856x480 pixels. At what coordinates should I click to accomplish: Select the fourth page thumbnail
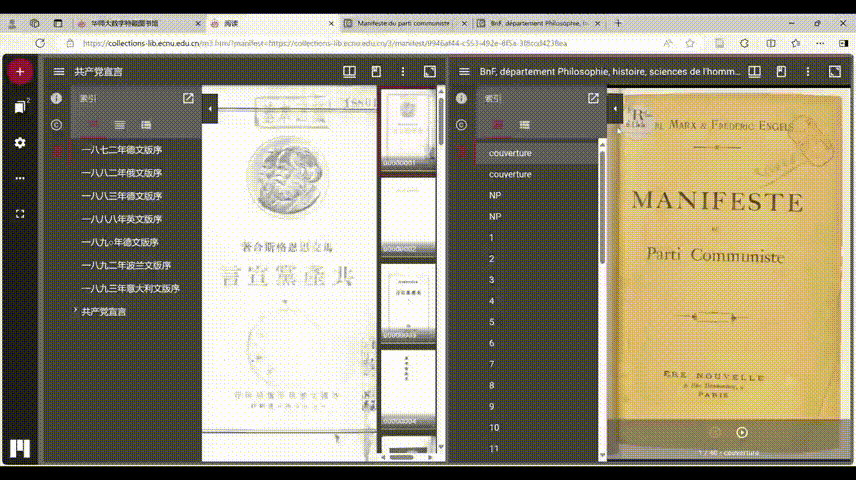pos(408,388)
